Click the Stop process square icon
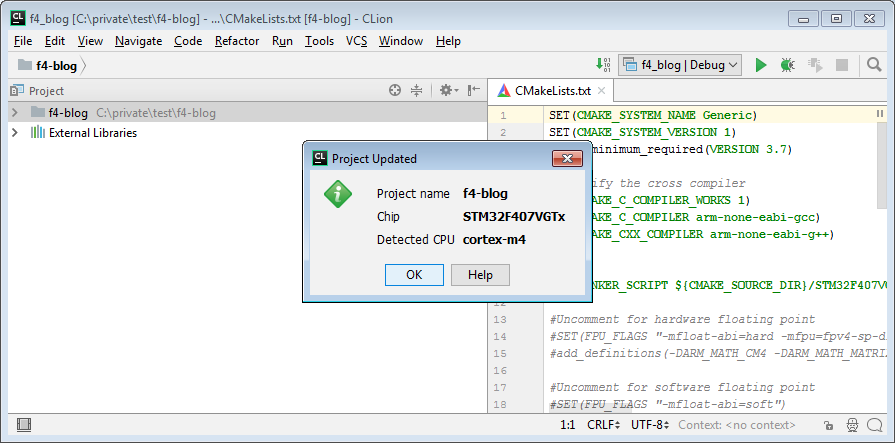895x443 pixels. tap(842, 65)
